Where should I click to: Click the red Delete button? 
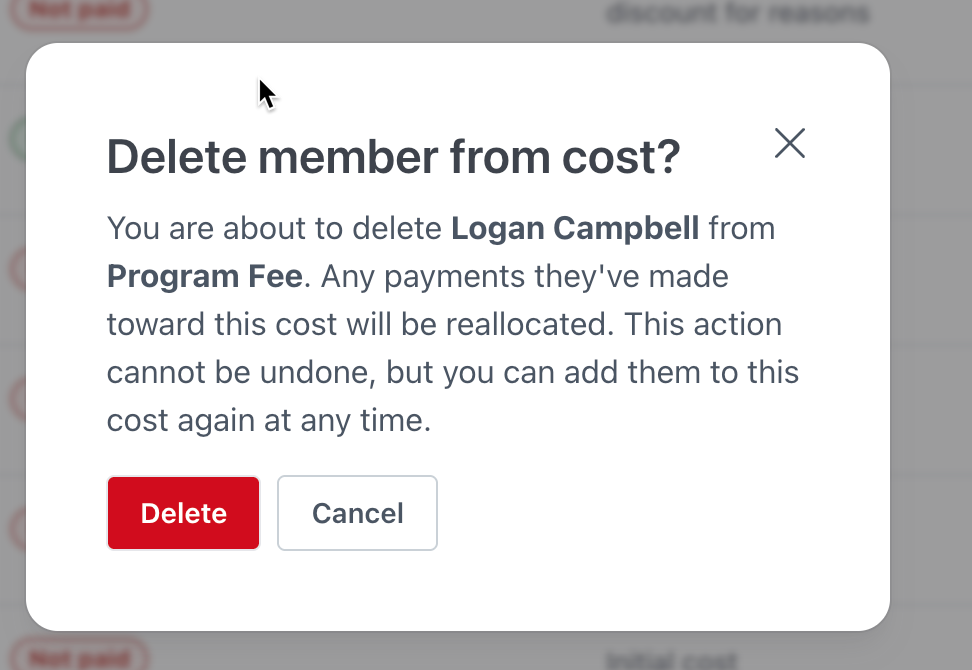[x=184, y=513]
